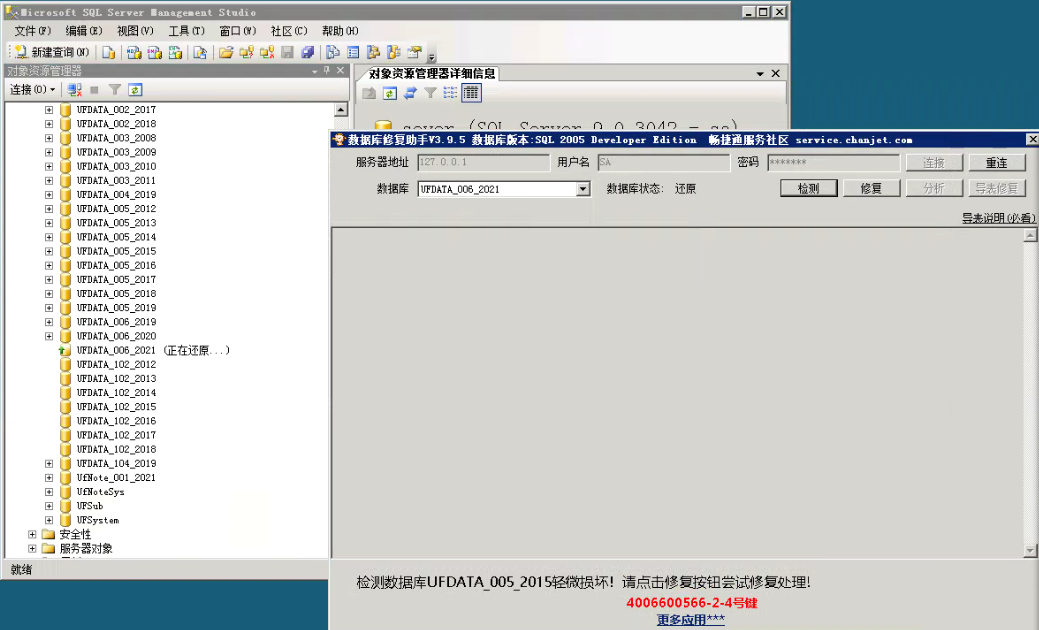
Task: Start an Analysis Services DMX query
Action: [154, 52]
